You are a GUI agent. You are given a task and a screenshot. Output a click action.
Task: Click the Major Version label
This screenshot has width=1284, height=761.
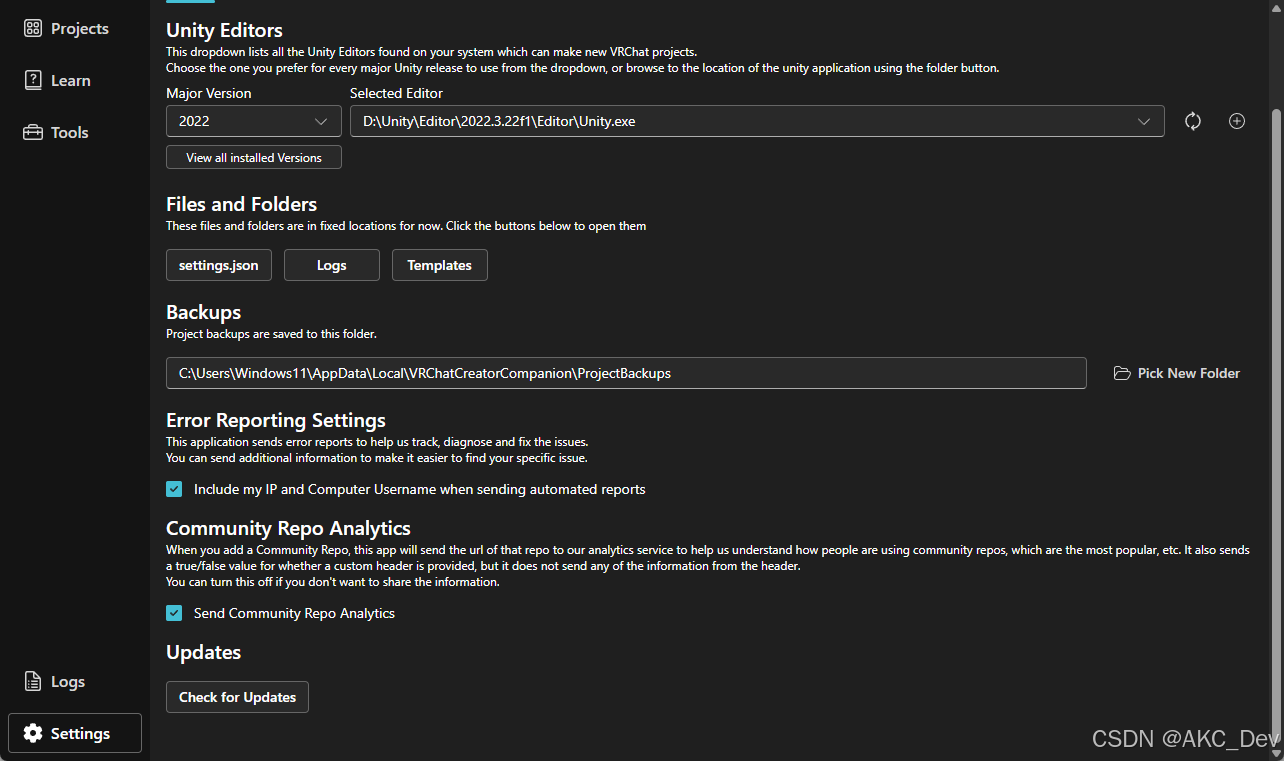pos(209,93)
